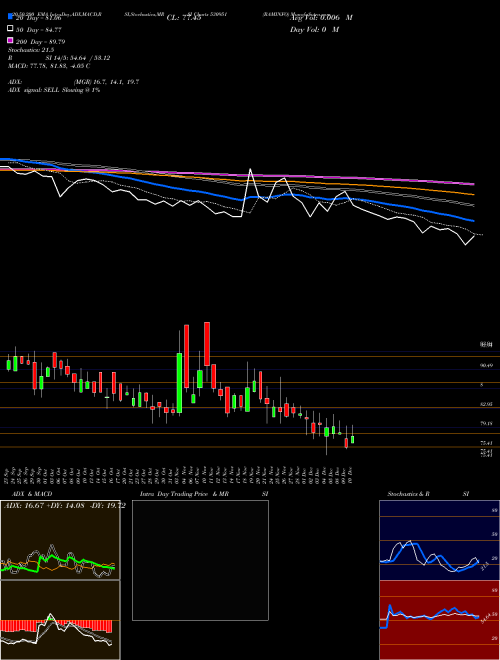Click the MACD values line in header
This screenshot has height=660, width=500.
[49, 66]
